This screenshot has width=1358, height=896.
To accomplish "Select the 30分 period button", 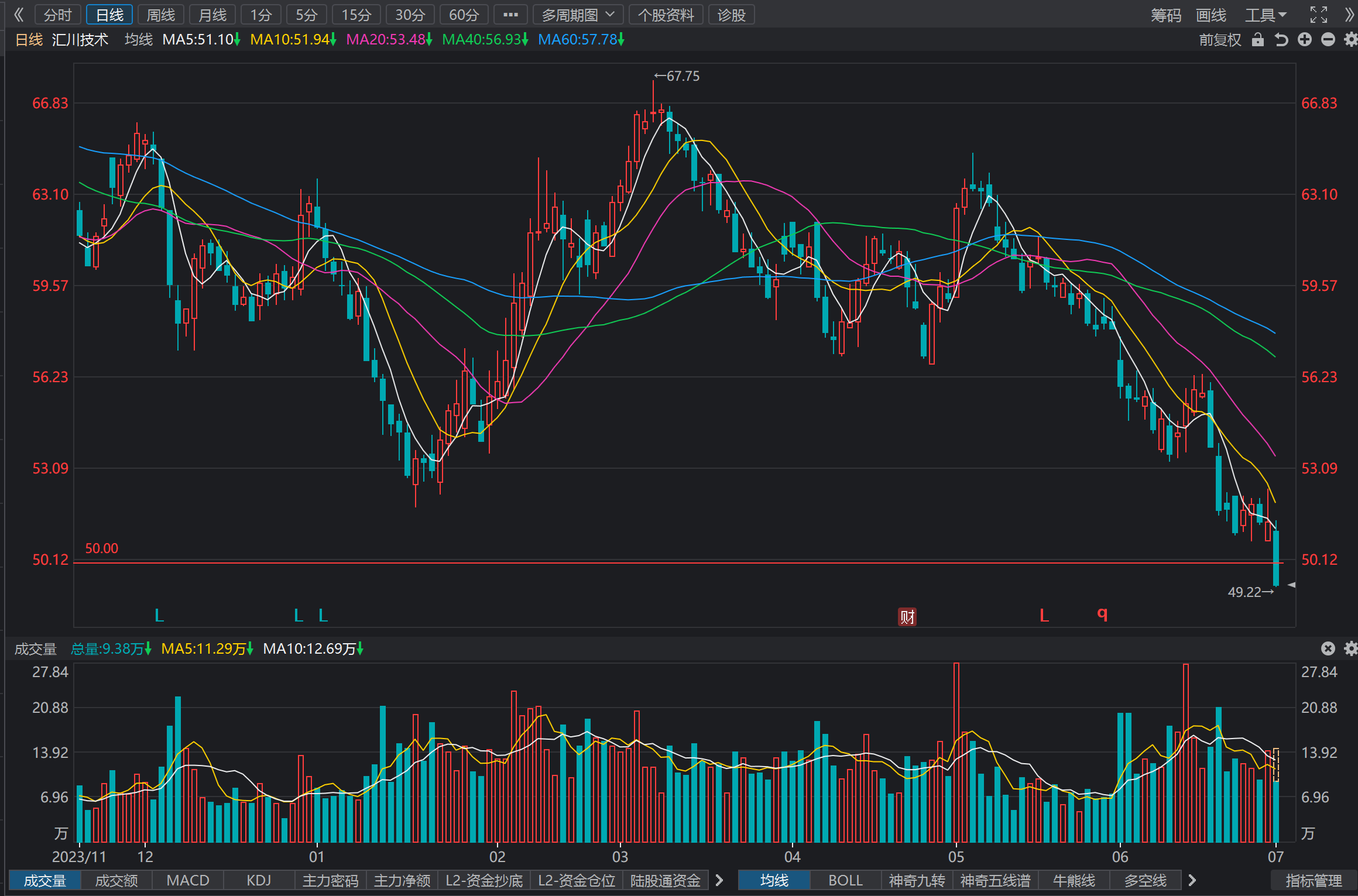I will [x=410, y=15].
